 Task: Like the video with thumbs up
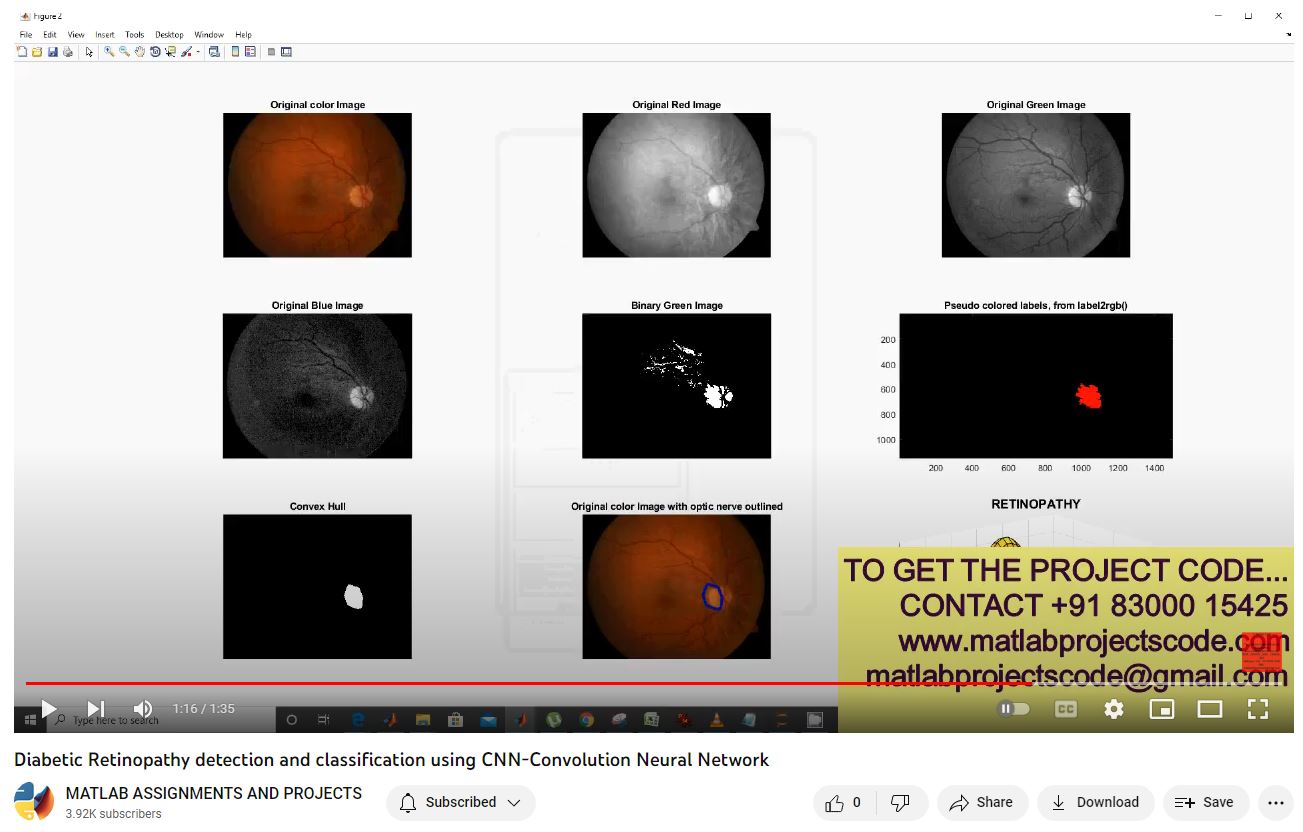click(843, 802)
